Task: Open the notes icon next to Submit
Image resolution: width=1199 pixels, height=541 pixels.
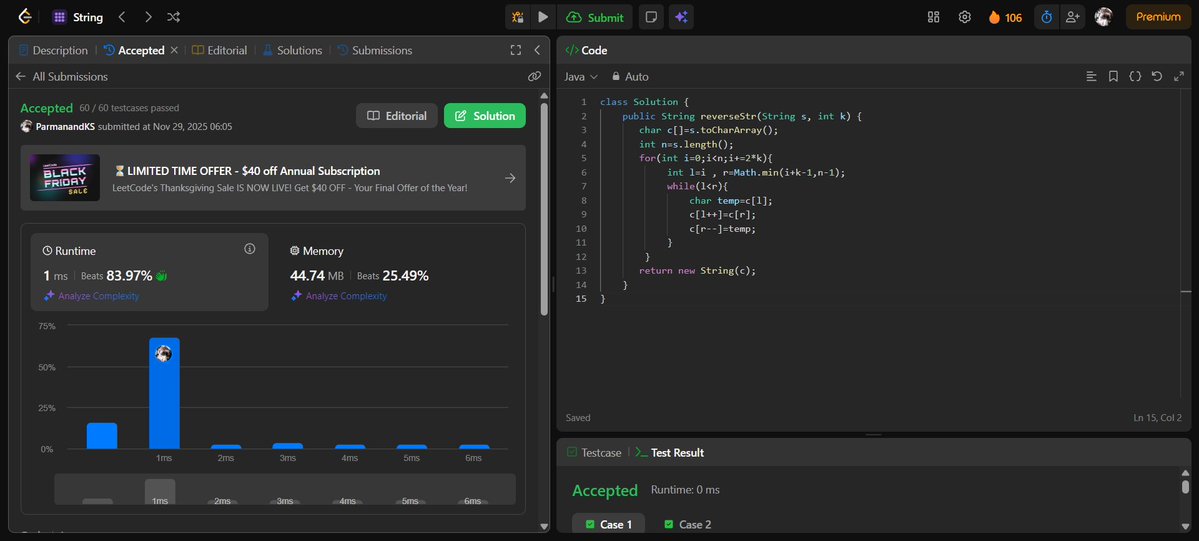Action: 651,17
